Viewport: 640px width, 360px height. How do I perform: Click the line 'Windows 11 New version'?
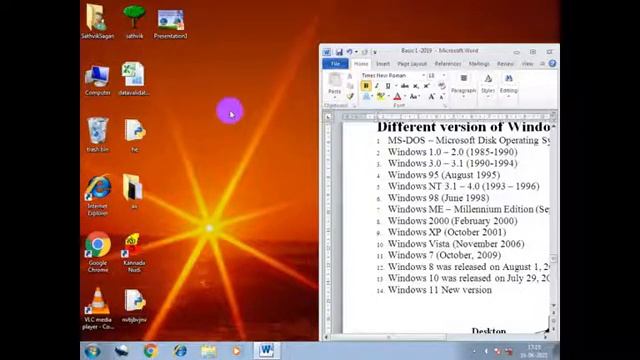click(440, 290)
